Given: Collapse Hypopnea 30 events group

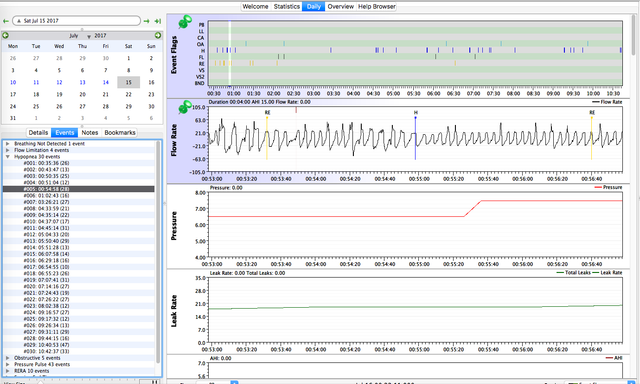Looking at the screenshot, I should click(7, 157).
